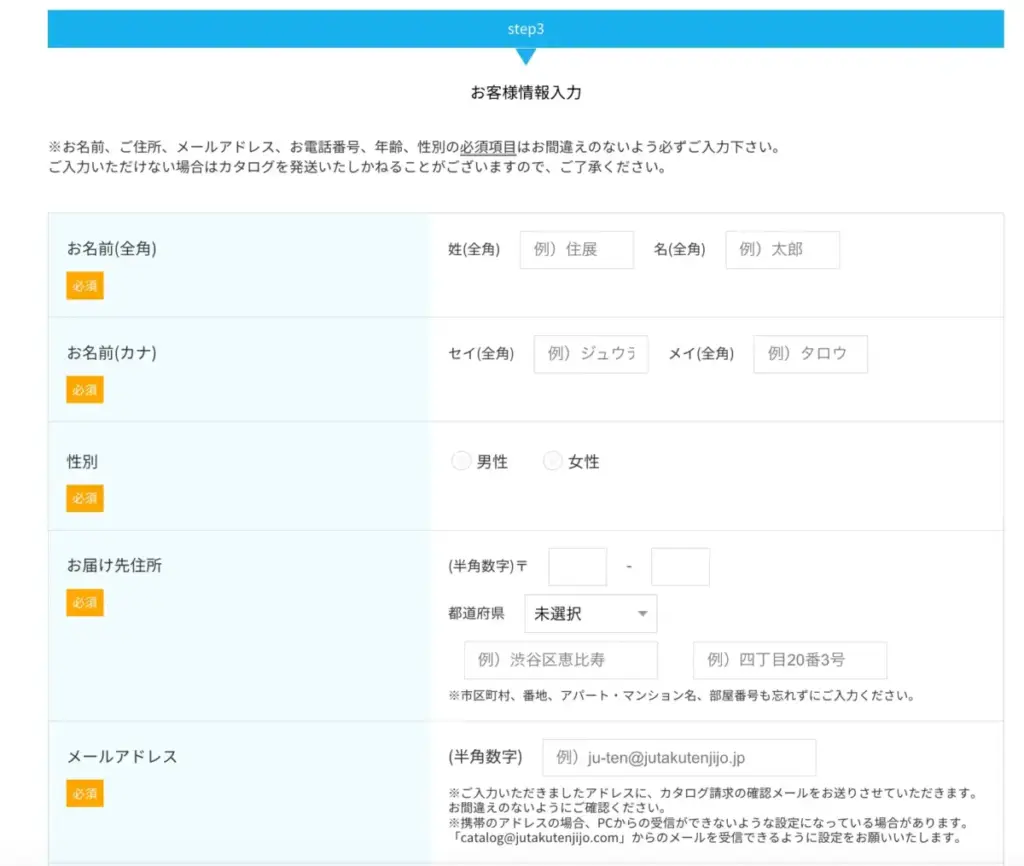Click the 必須 badge under 性別
Screen dimensions: 1024x866
(x=85, y=498)
